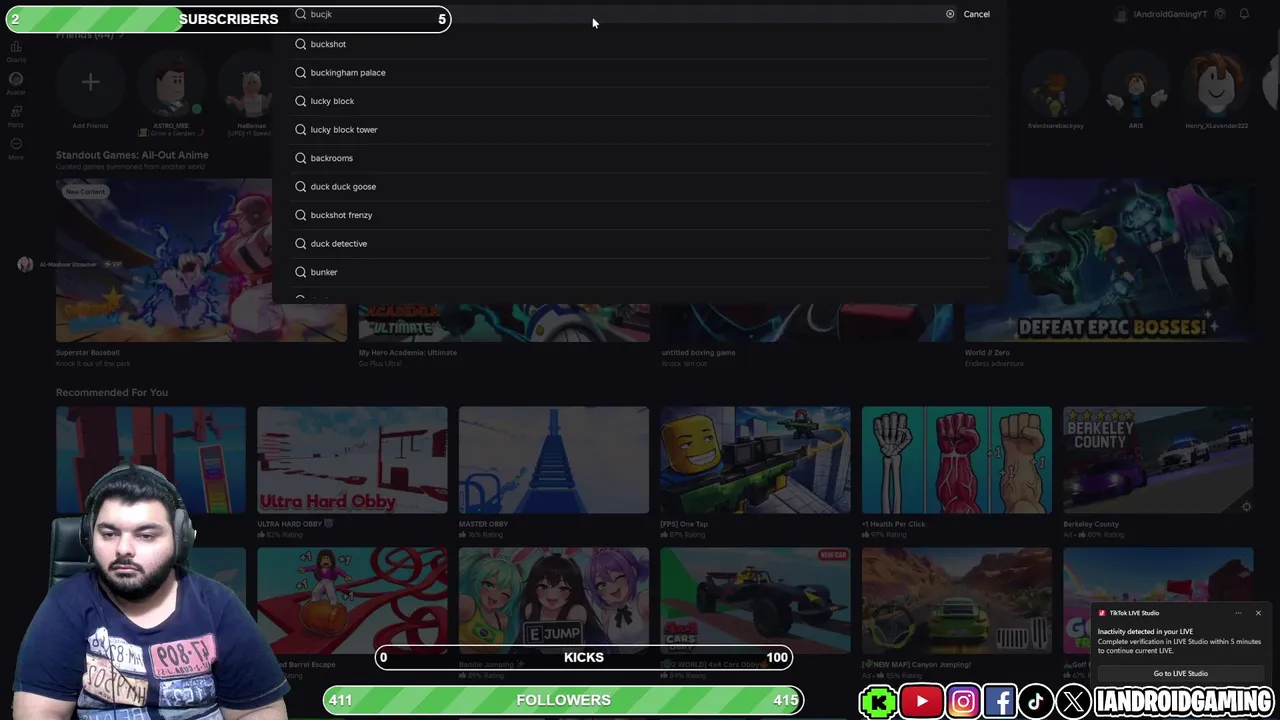Viewport: 1280px width, 720px height.
Task: Click the Recommended For You heading
Action: coord(112,392)
